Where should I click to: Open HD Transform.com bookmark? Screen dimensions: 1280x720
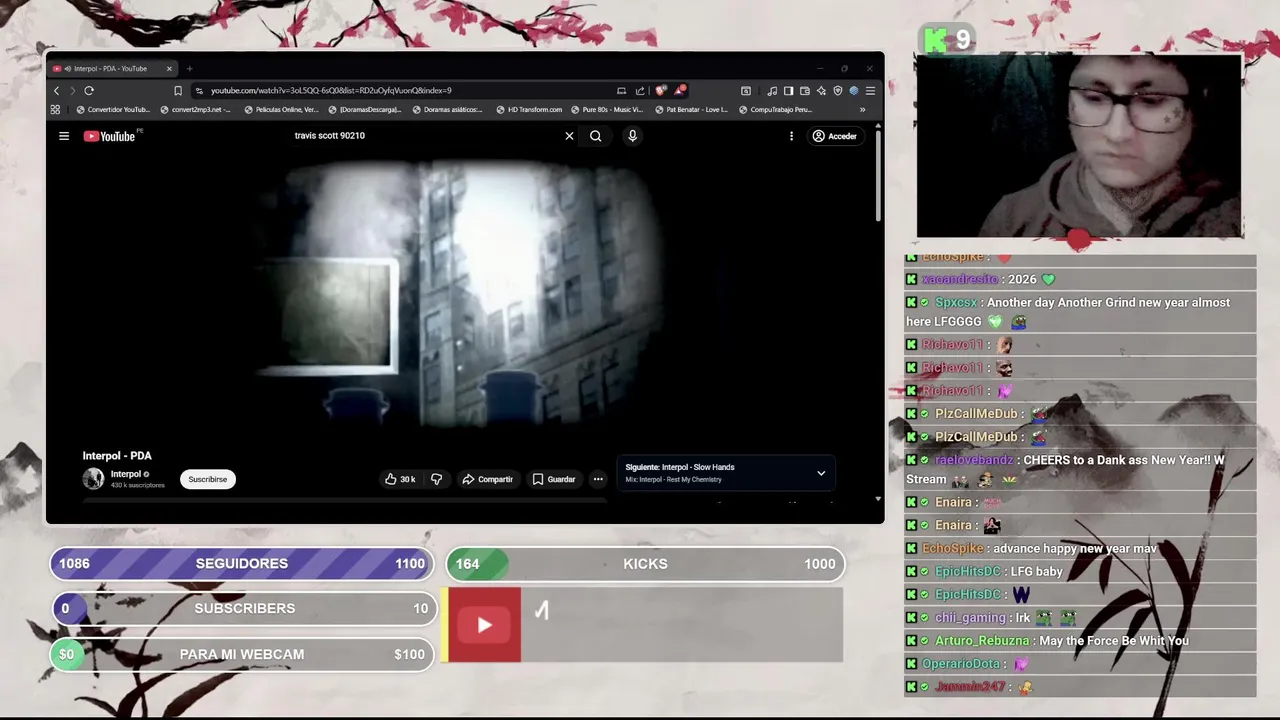point(529,110)
